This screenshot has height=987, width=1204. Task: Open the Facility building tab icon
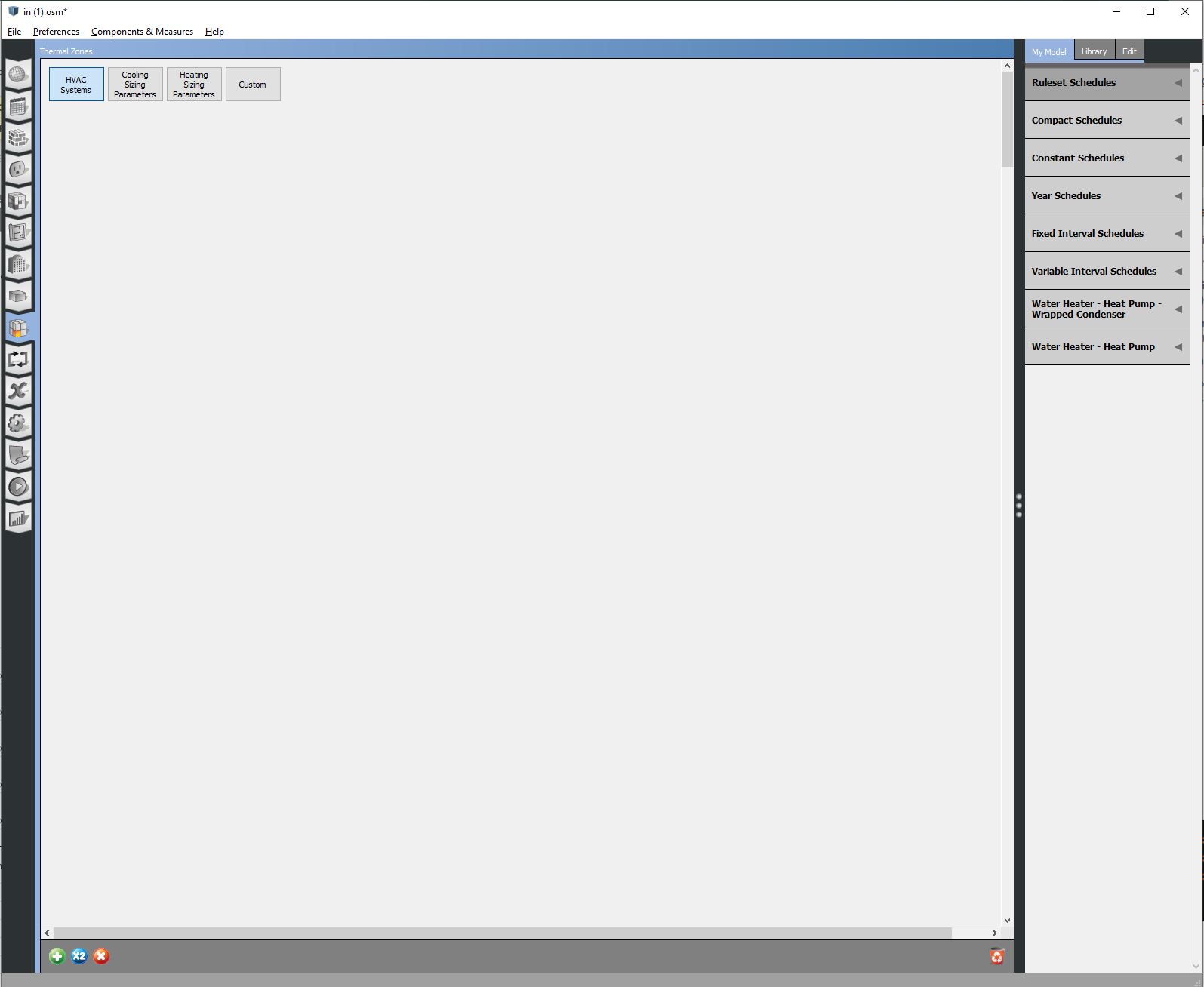18,265
